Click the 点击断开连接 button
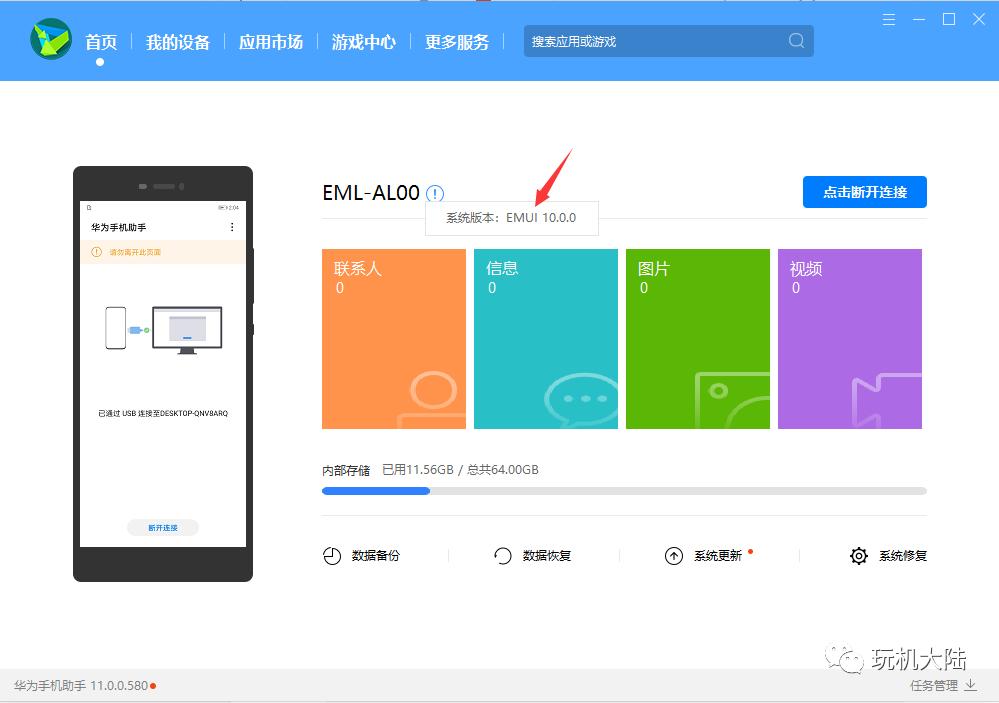The width and height of the screenshot is (999, 703). (x=863, y=192)
